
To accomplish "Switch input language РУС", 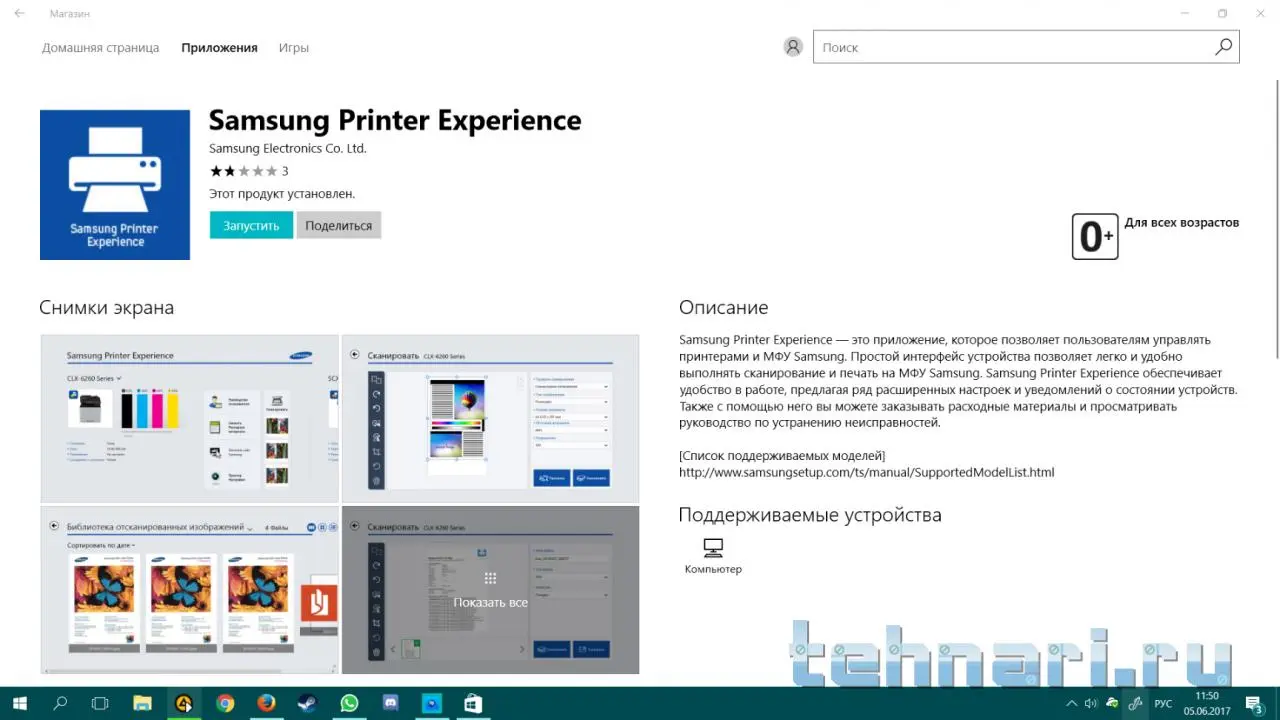I will point(1164,703).
